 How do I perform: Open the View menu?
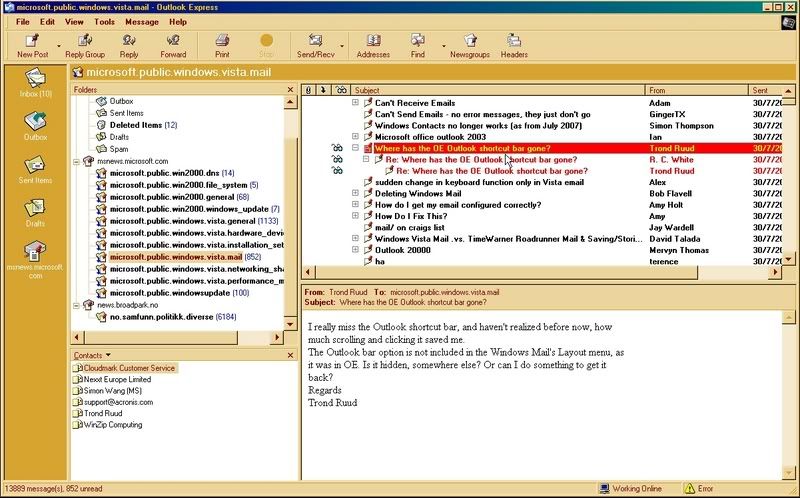(74, 22)
